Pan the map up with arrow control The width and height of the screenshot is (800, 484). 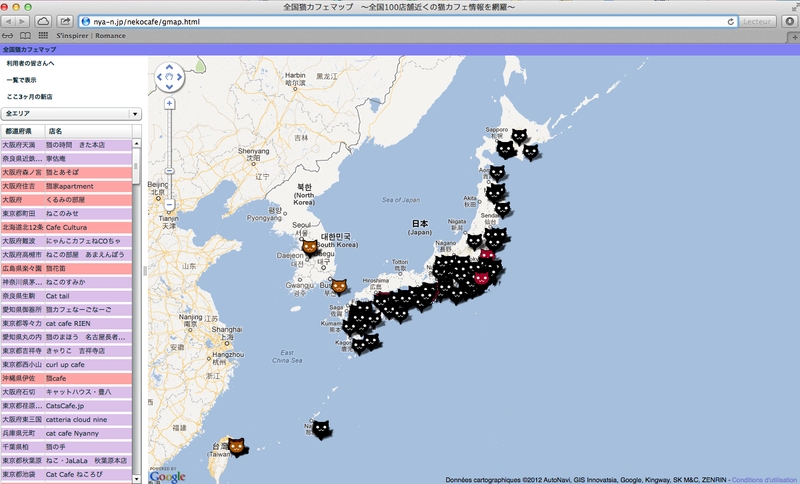170,67
